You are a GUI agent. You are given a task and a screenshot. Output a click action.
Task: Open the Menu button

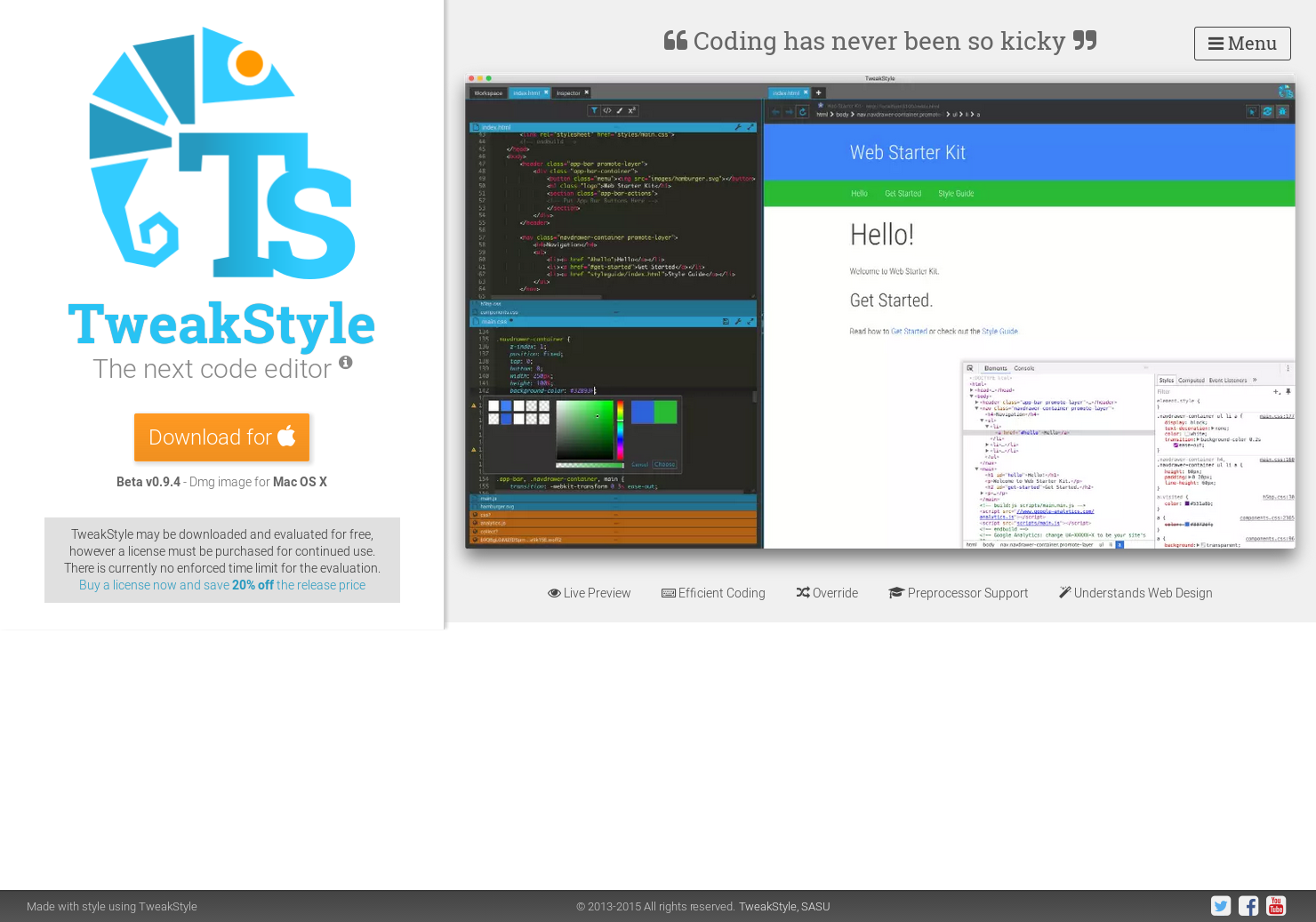[1242, 44]
